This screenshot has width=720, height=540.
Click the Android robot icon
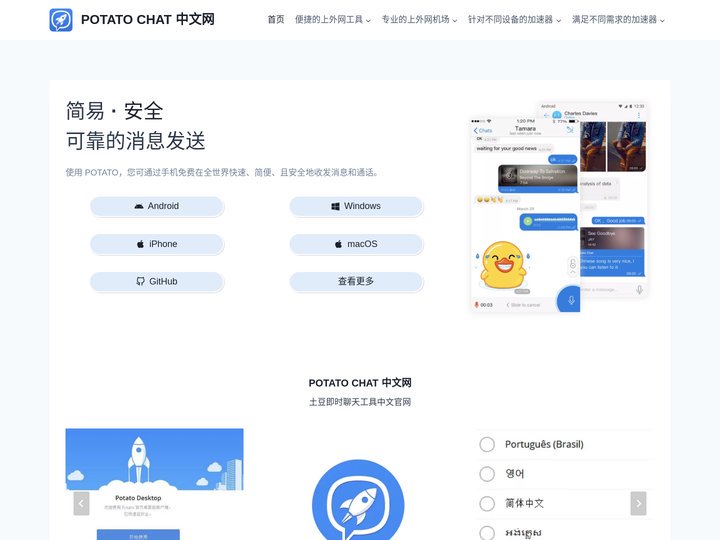point(139,206)
